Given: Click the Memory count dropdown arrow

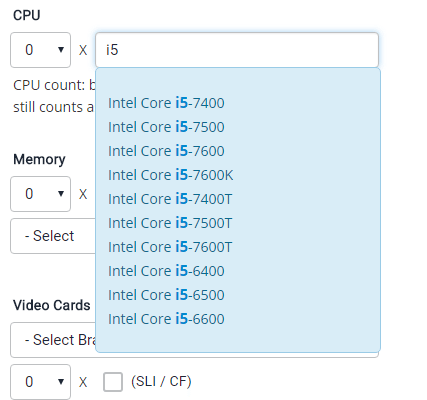Looking at the screenshot, I should pos(61,194).
